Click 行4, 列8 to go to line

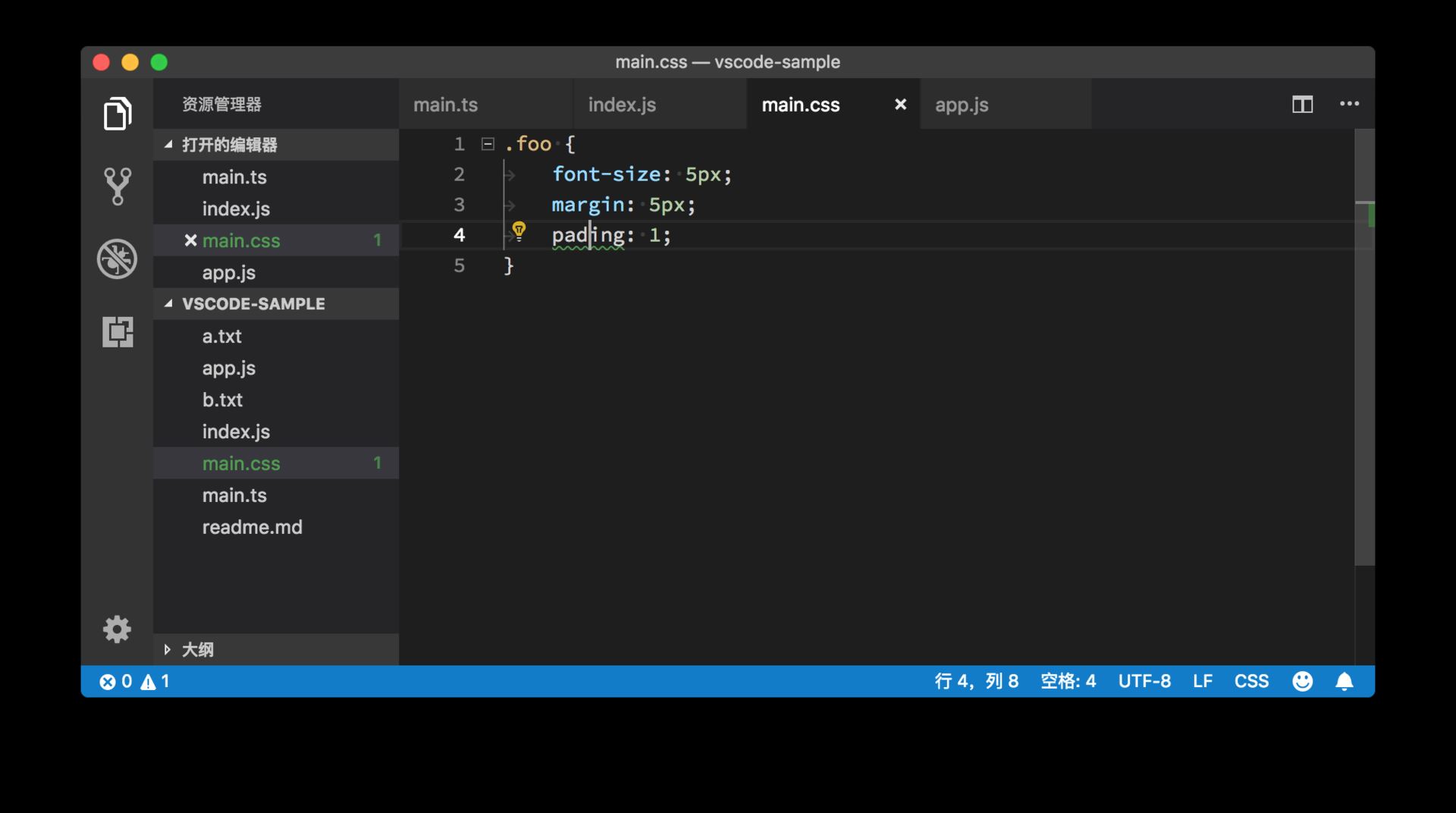pos(977,681)
